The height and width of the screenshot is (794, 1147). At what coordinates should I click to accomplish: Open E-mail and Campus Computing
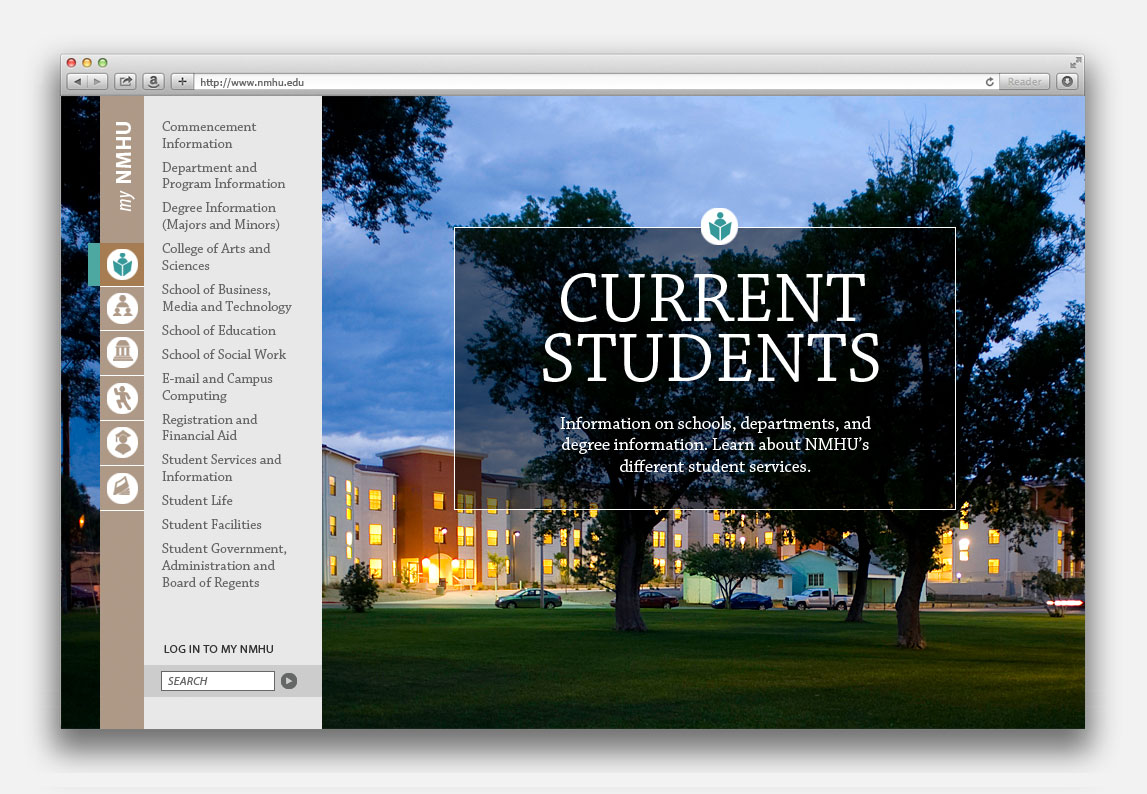pyautogui.click(x=217, y=387)
